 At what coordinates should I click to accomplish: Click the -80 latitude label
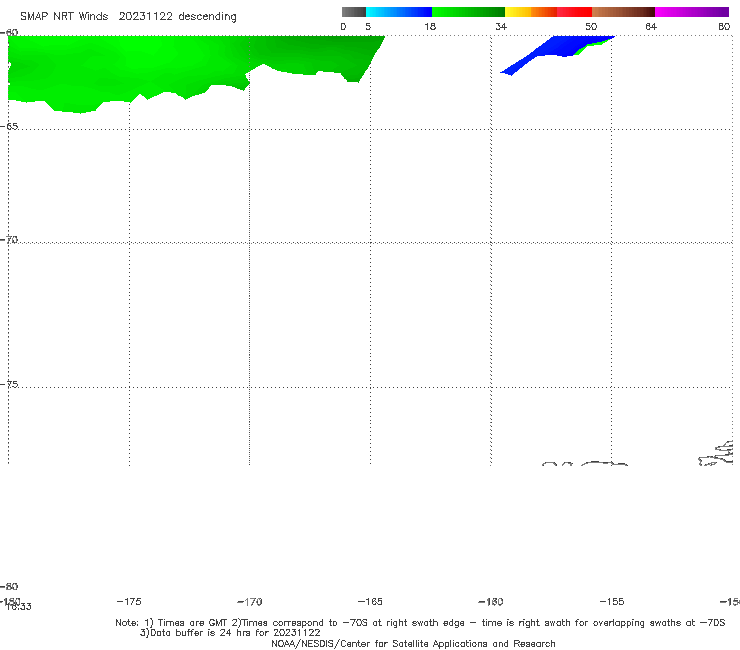[x=9, y=586]
